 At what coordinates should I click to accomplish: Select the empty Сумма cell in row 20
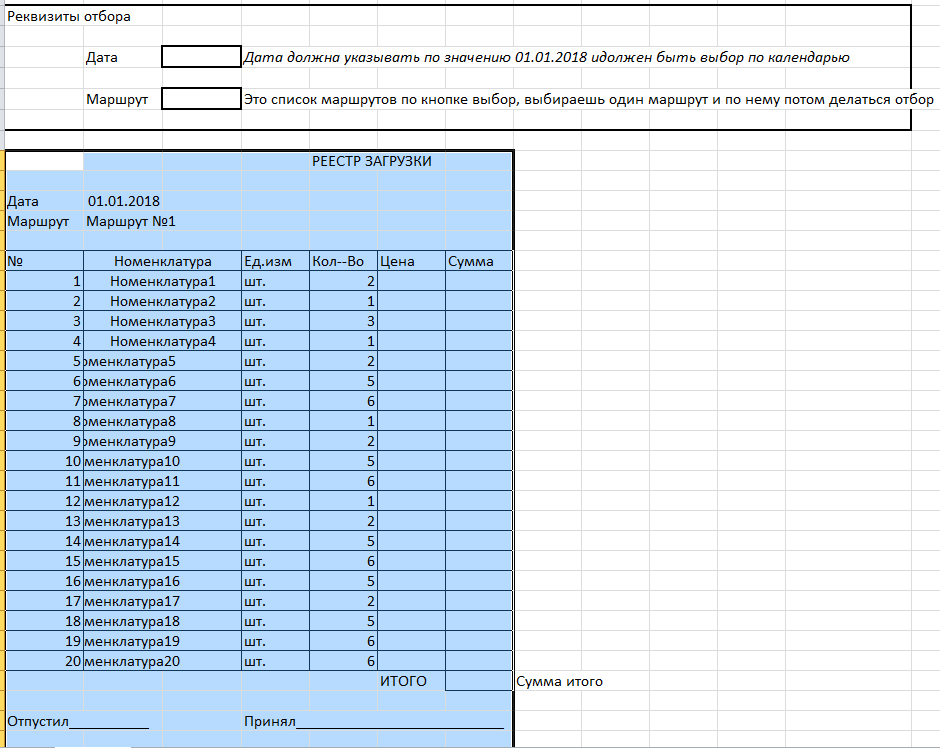pos(478,661)
